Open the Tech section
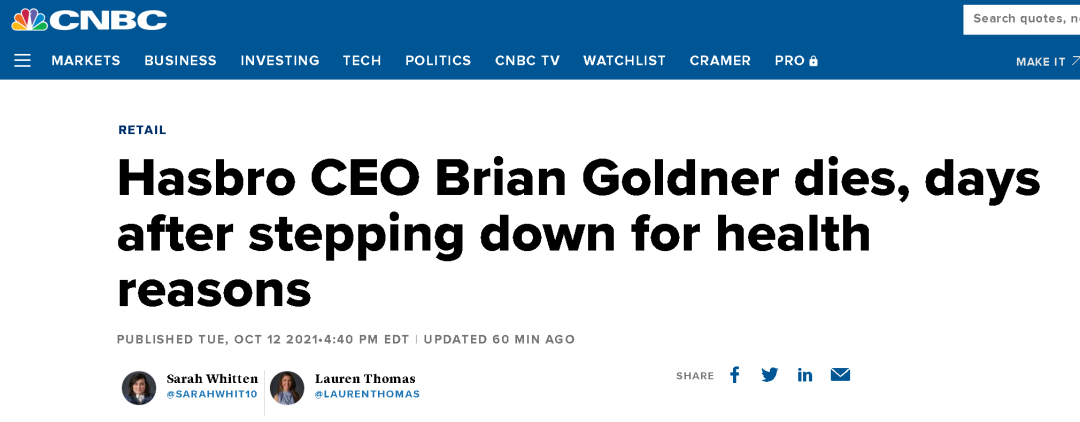The image size is (1080, 422). tap(362, 61)
